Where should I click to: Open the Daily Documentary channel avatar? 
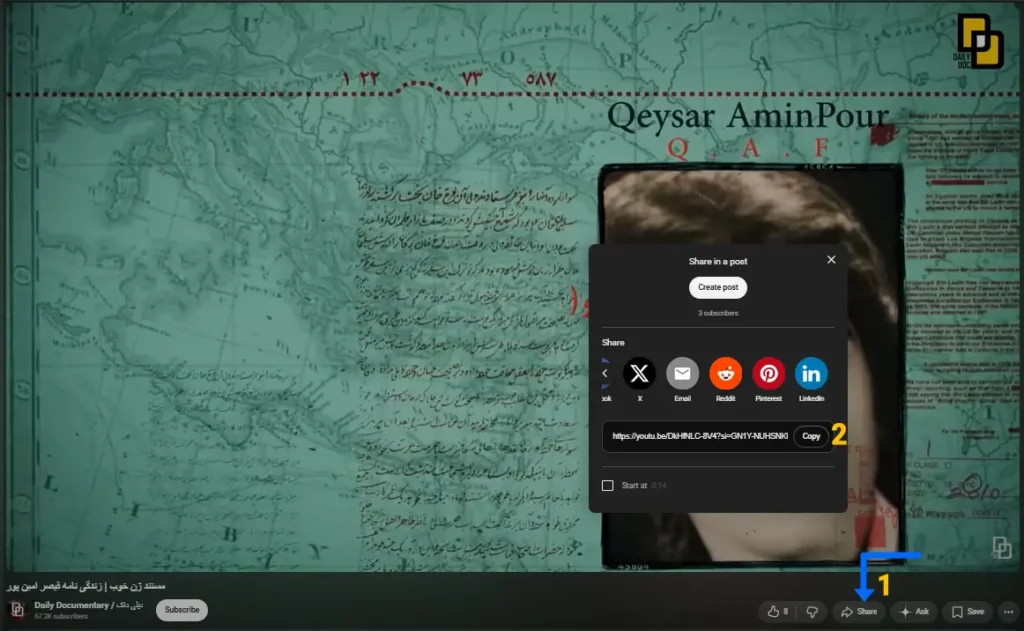click(18, 610)
